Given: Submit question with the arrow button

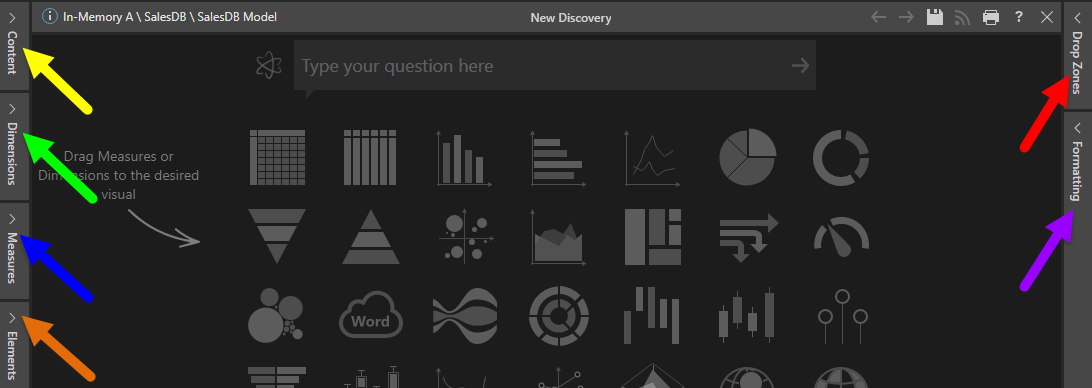Looking at the screenshot, I should [801, 66].
